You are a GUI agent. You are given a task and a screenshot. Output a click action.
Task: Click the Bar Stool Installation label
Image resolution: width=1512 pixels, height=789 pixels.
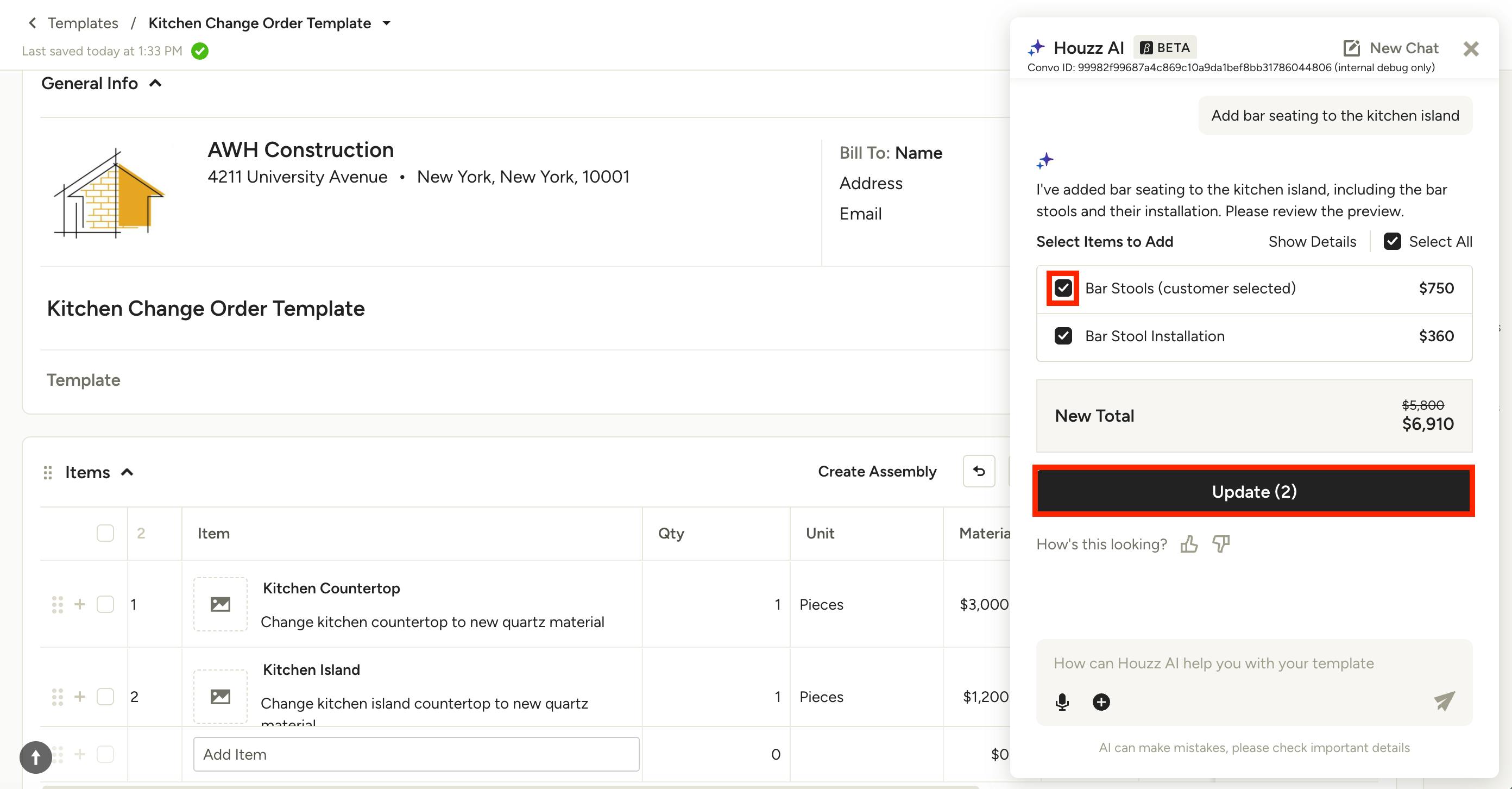click(x=1155, y=336)
